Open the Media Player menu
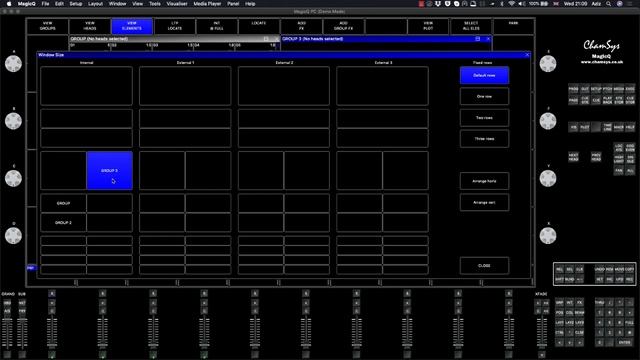The height and width of the screenshot is (360, 640). [207, 4]
